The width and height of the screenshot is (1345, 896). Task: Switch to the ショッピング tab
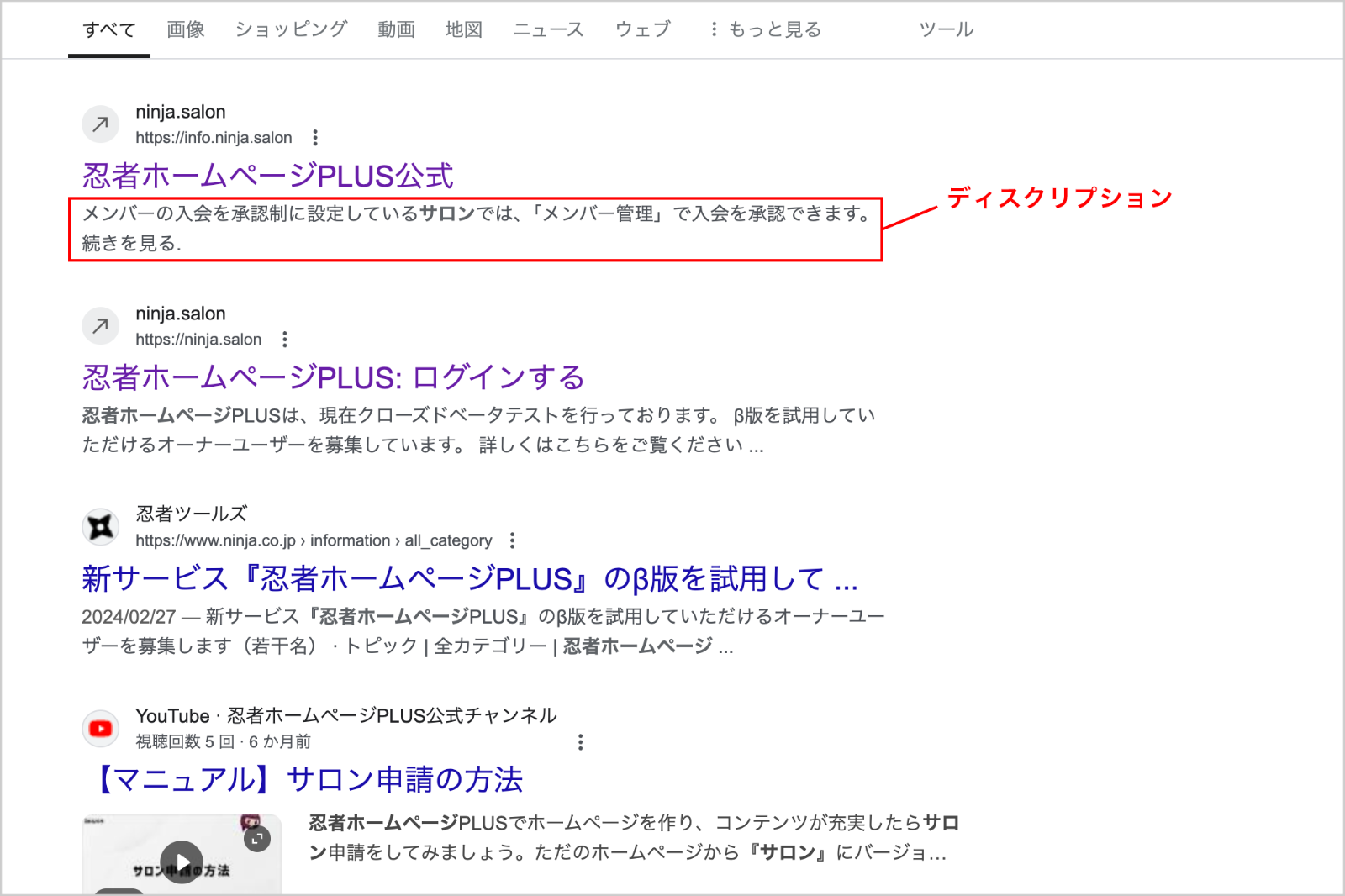291,30
